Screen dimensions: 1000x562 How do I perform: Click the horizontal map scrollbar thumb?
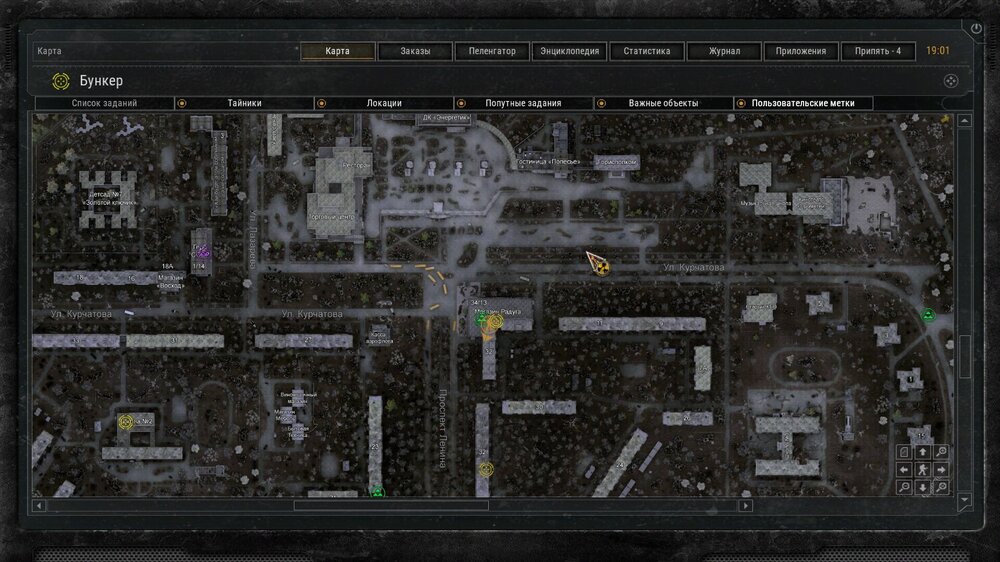(x=391, y=506)
